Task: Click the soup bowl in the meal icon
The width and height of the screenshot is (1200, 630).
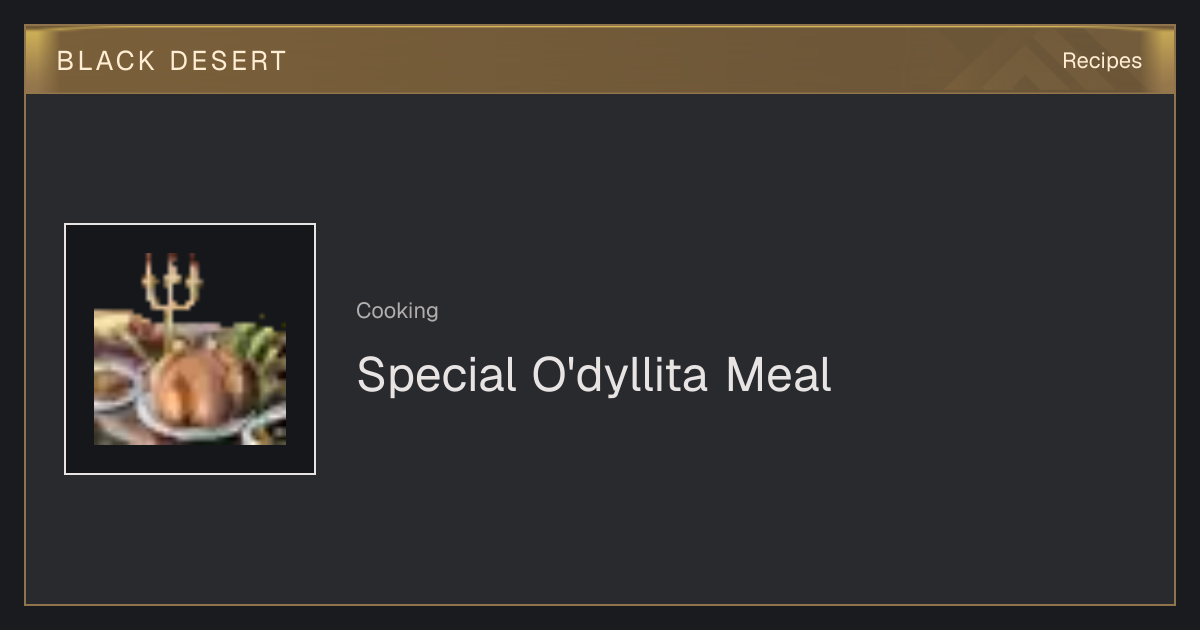Action: click(114, 387)
